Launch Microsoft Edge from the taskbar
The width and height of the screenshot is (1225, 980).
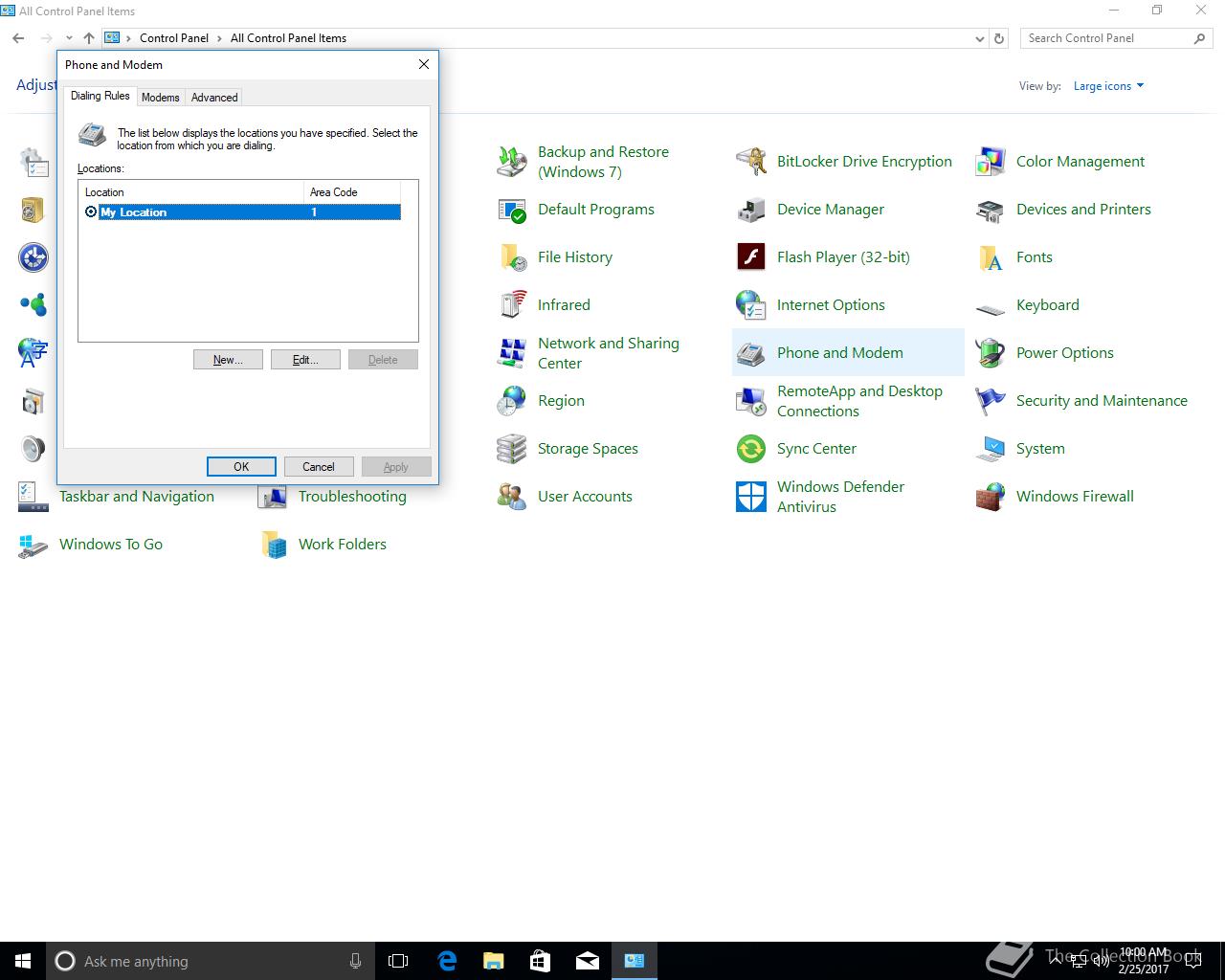(x=447, y=961)
